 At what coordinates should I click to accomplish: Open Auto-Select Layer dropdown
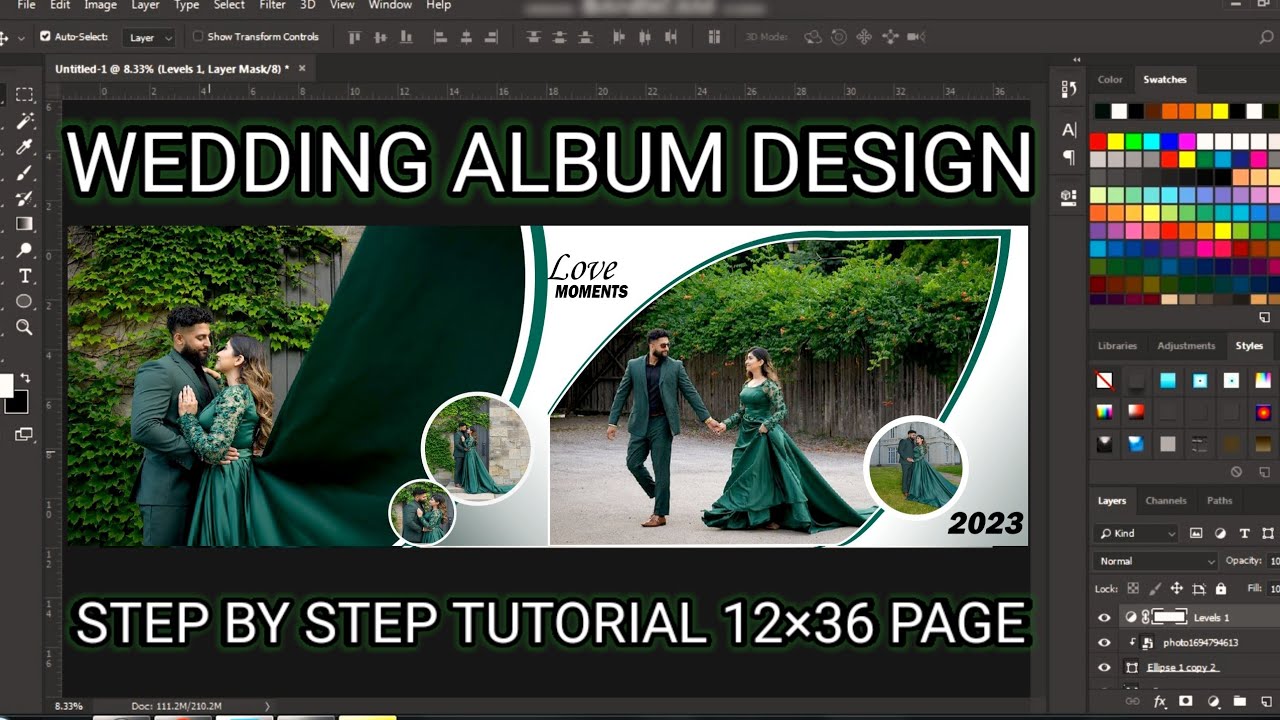pyautogui.click(x=150, y=38)
